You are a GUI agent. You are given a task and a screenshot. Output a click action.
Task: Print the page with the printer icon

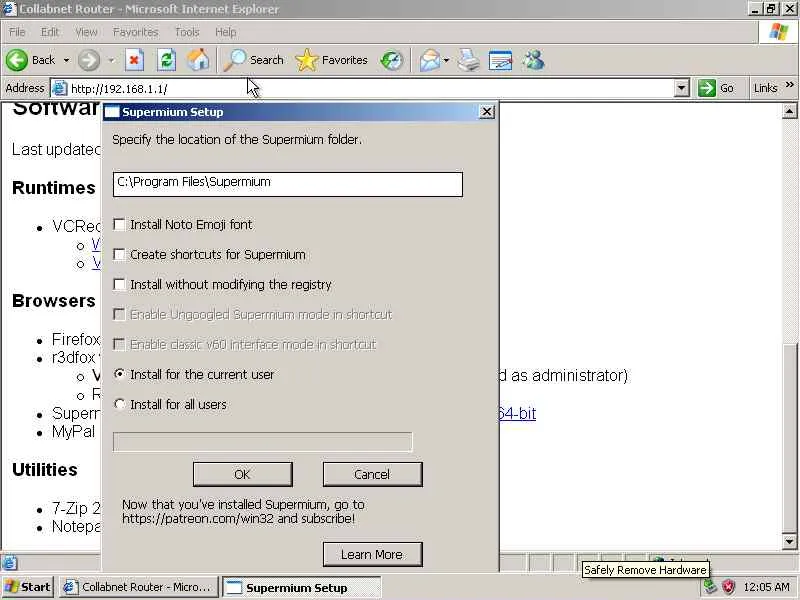[468, 60]
